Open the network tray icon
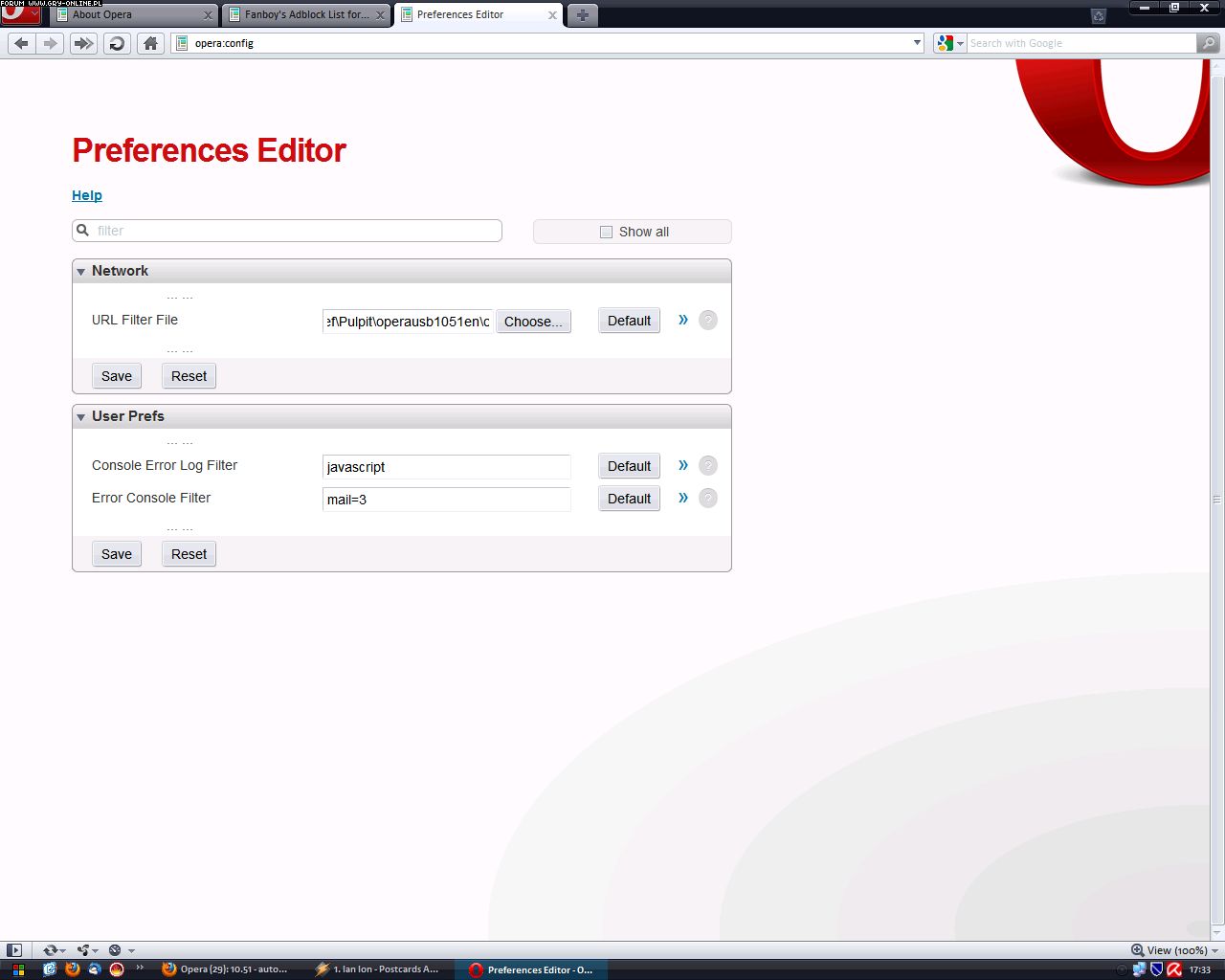The image size is (1225, 980). click(x=1139, y=969)
